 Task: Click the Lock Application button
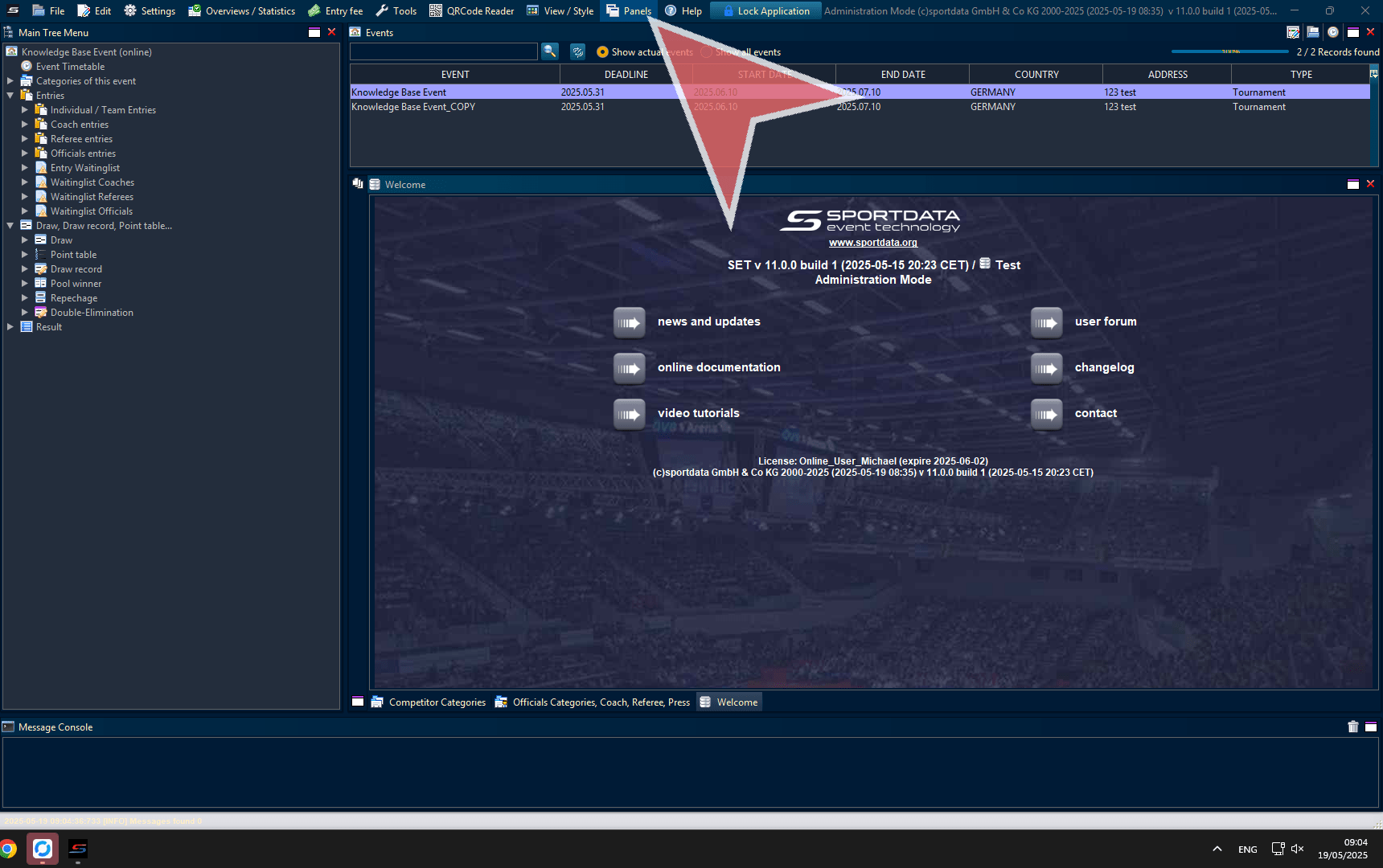pos(765,10)
